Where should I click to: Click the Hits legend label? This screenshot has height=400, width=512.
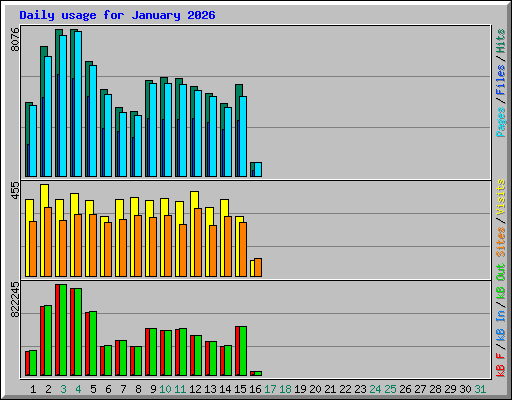pos(501,41)
